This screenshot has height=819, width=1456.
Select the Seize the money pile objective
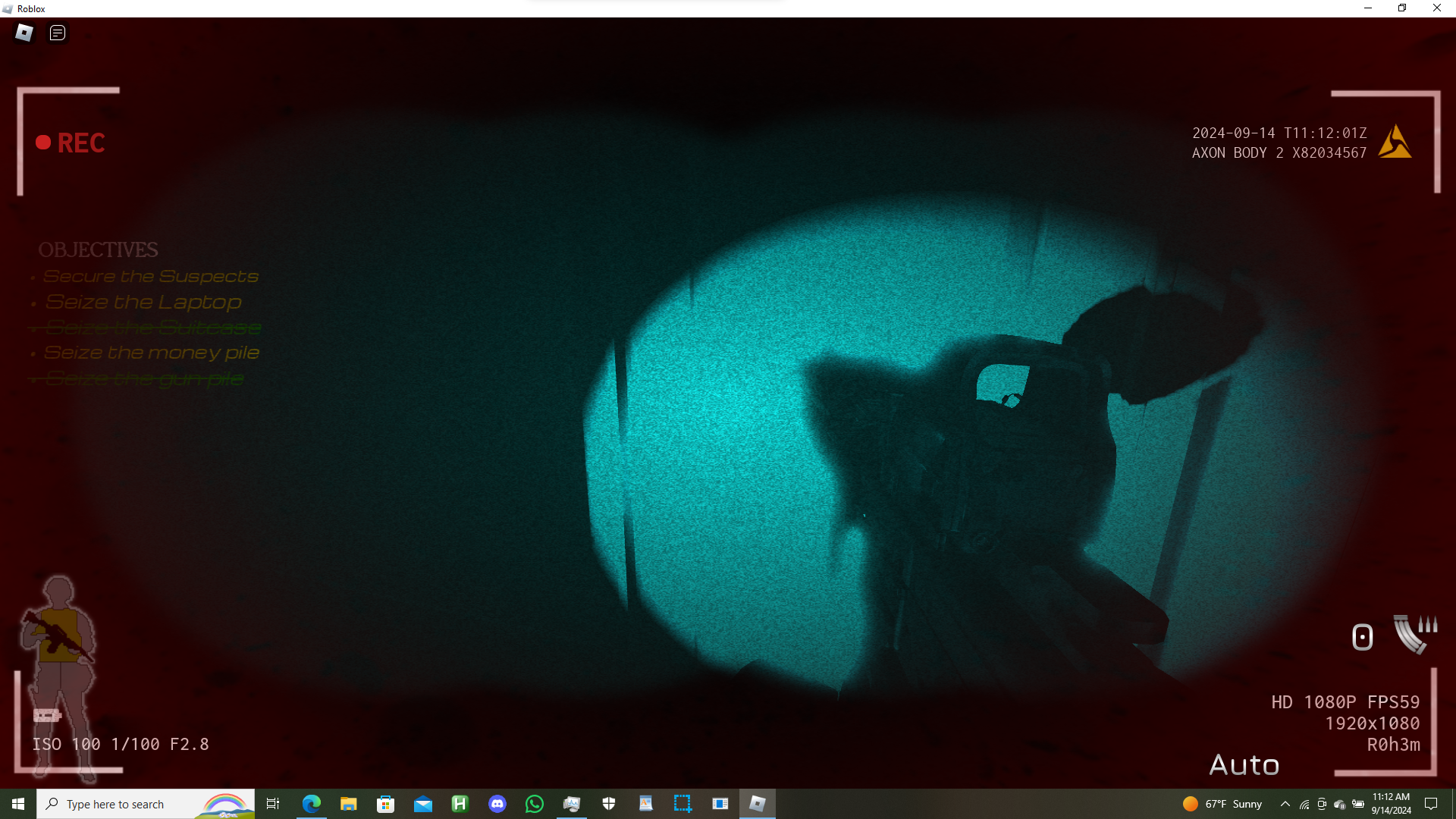point(152,353)
